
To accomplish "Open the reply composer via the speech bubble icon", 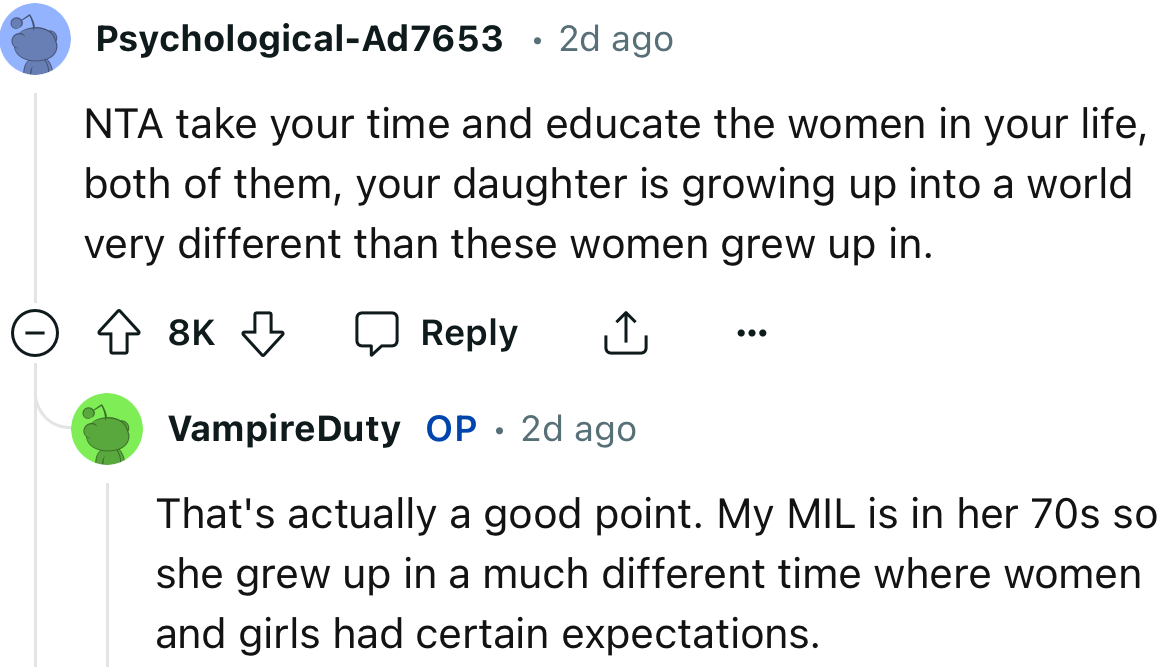I will pyautogui.click(x=379, y=333).
